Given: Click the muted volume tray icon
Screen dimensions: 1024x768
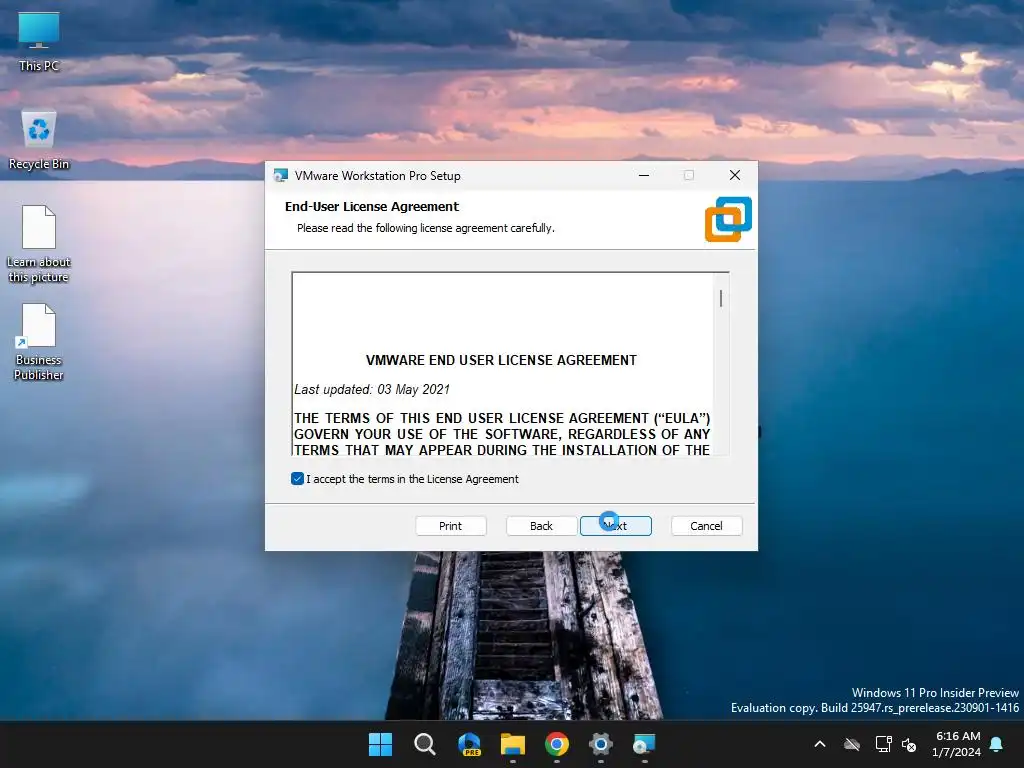Looking at the screenshot, I should pos(909,744).
